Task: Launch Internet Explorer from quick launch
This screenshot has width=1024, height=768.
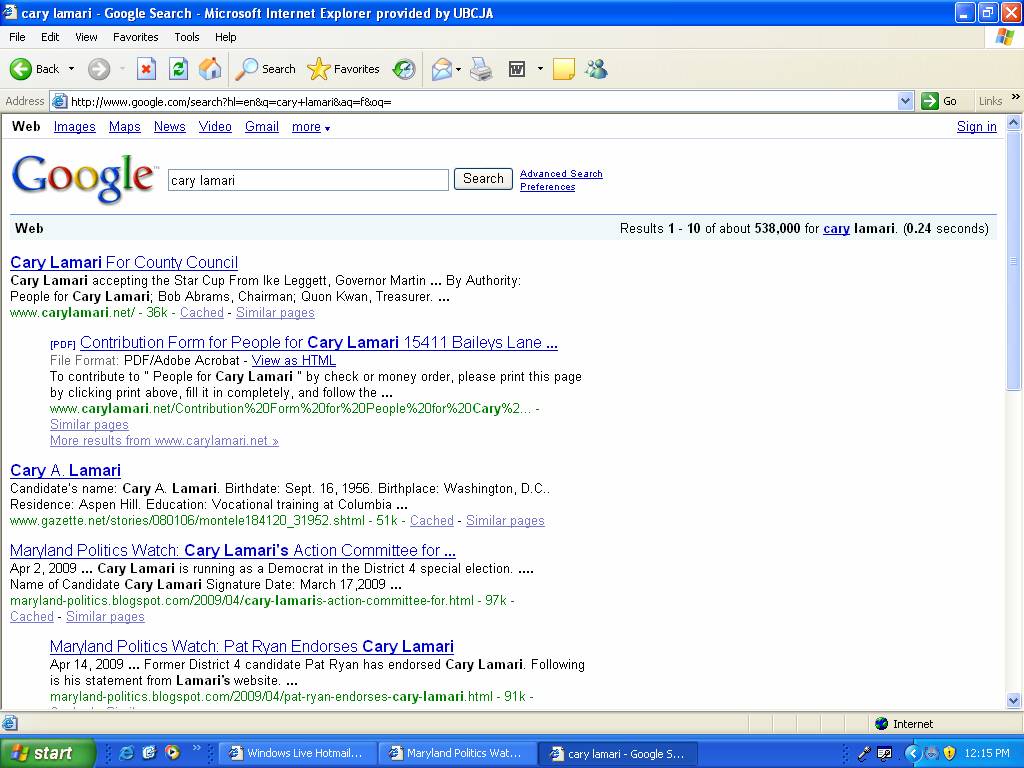Action: [126, 753]
